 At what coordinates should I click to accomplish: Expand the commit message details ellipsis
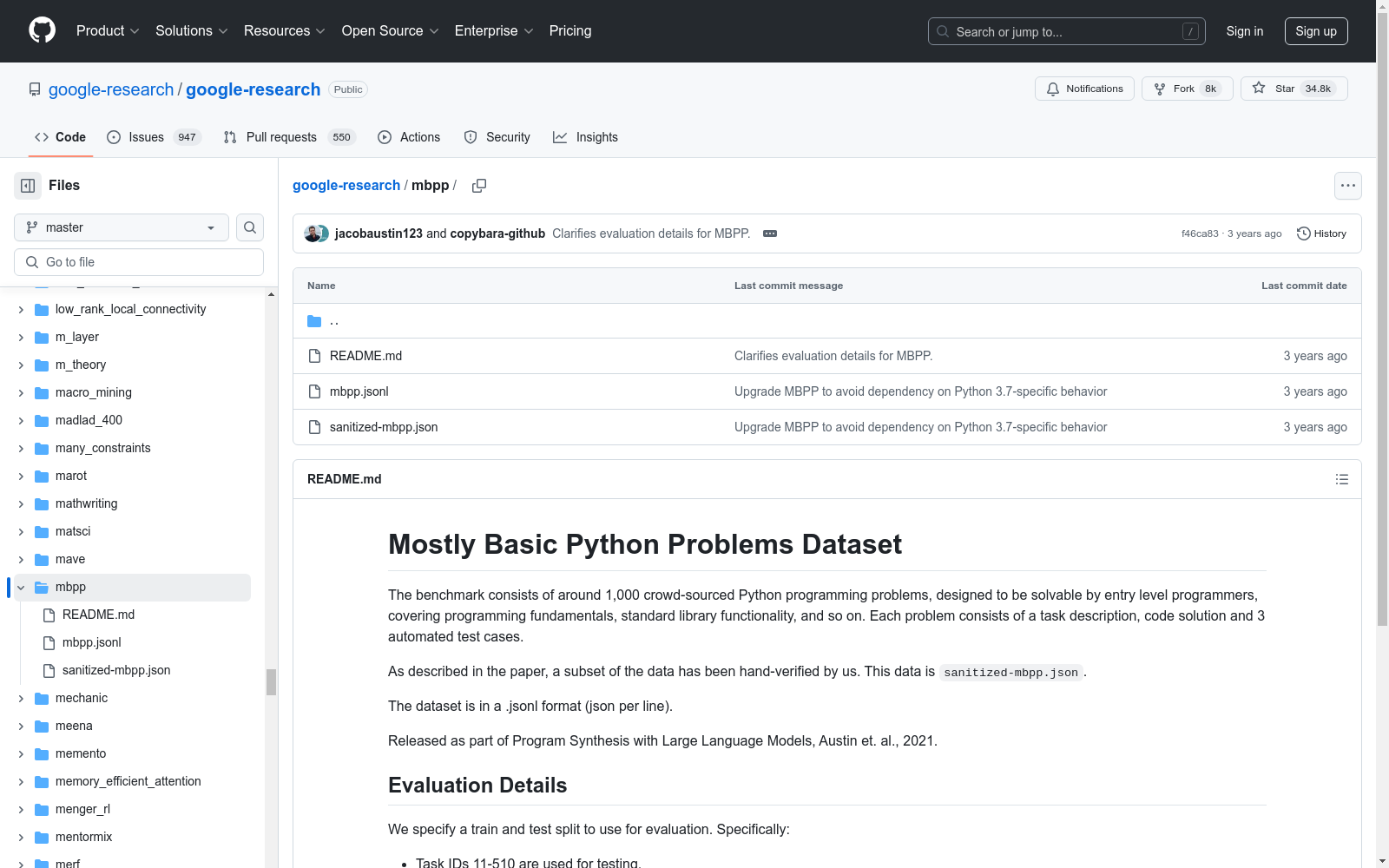pos(770,233)
